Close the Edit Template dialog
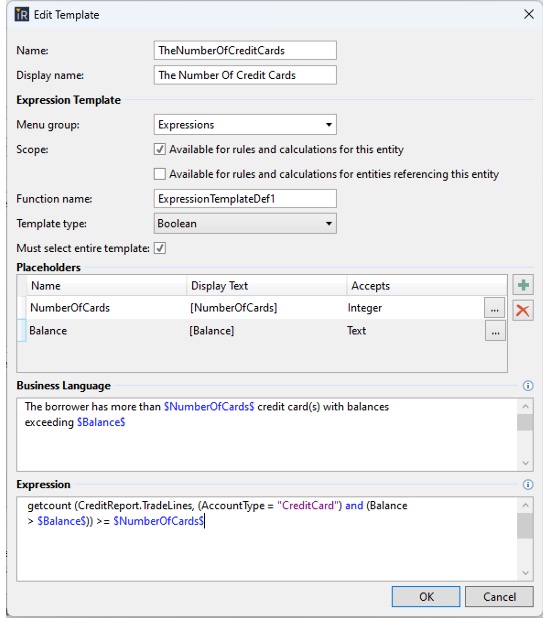Image resolution: width=543 pixels, height=618 pixels. pos(529,15)
